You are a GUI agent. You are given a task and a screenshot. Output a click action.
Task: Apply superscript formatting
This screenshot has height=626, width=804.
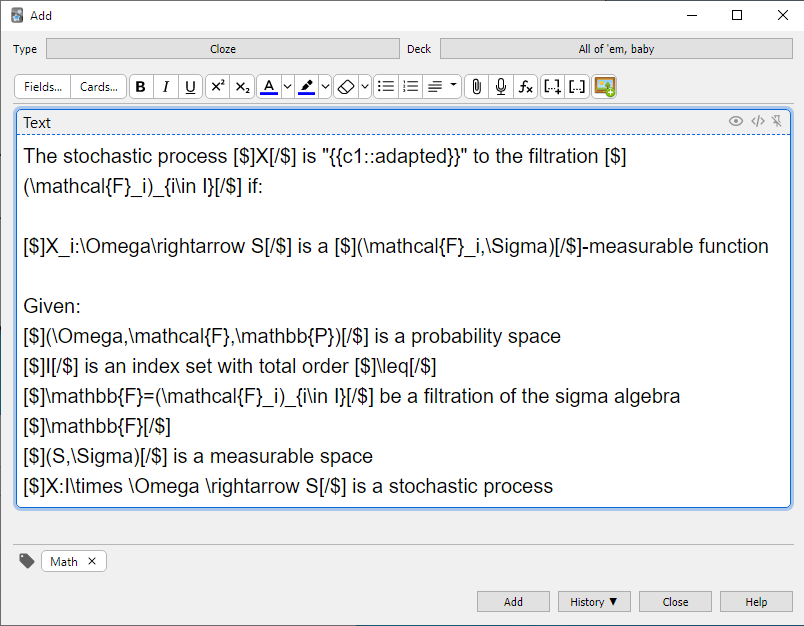click(217, 87)
